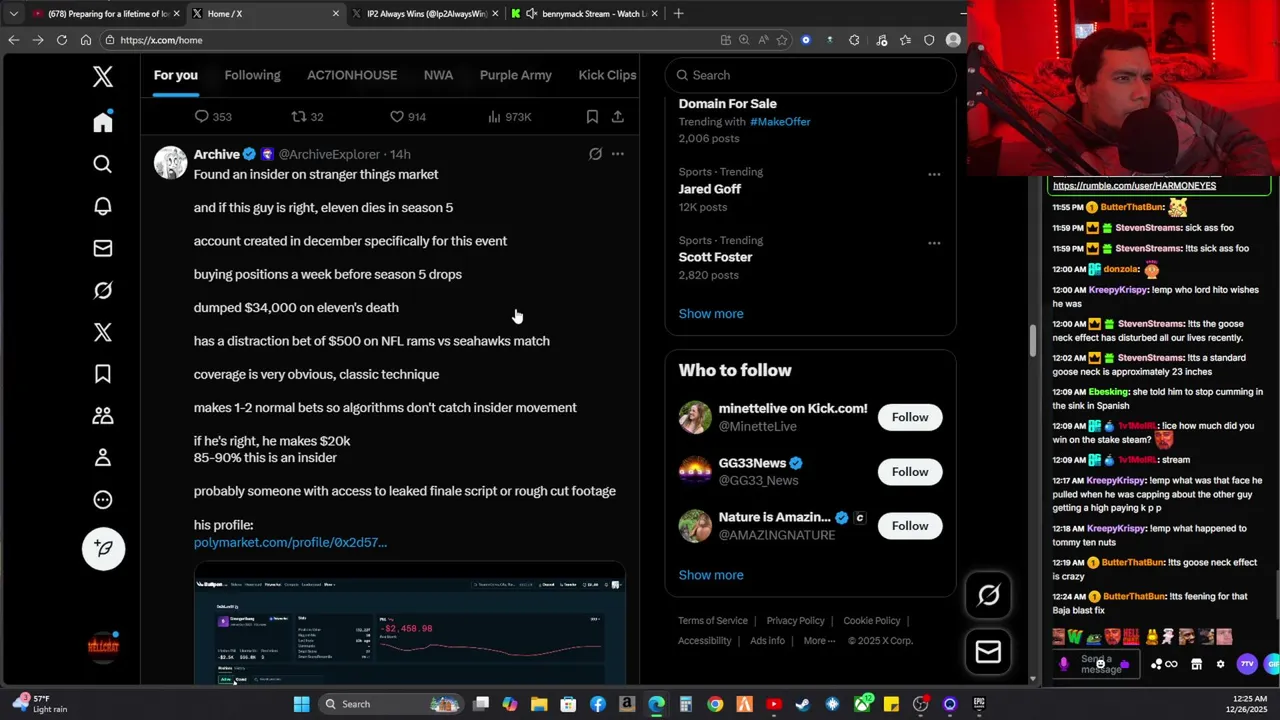Show more trending topics
Screen dimensions: 1280x720
coord(711,314)
